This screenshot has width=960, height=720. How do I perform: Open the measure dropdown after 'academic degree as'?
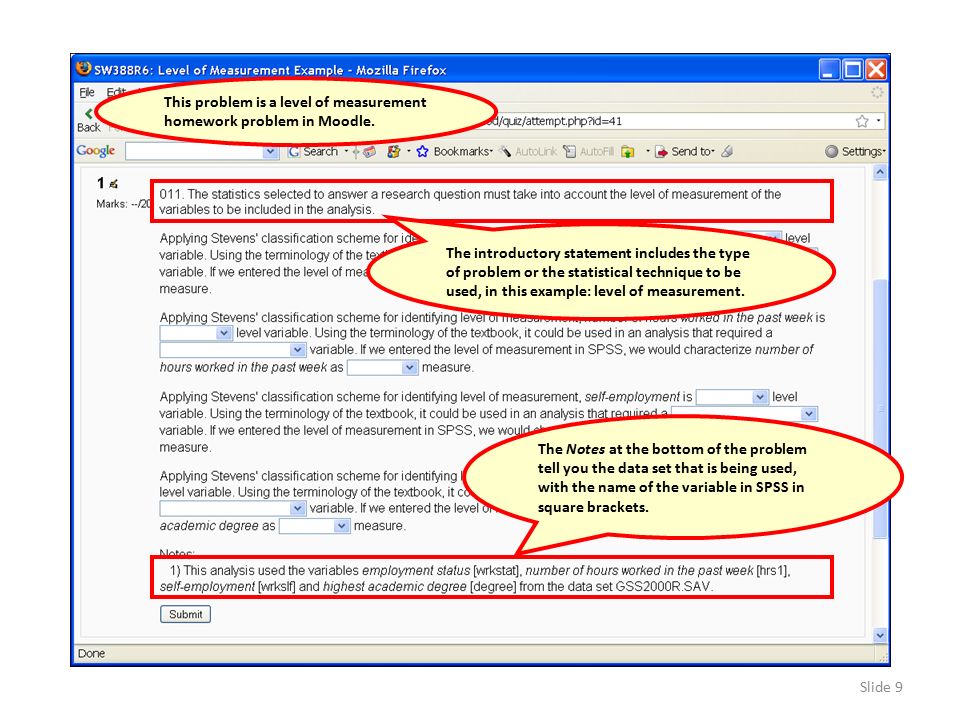click(315, 526)
